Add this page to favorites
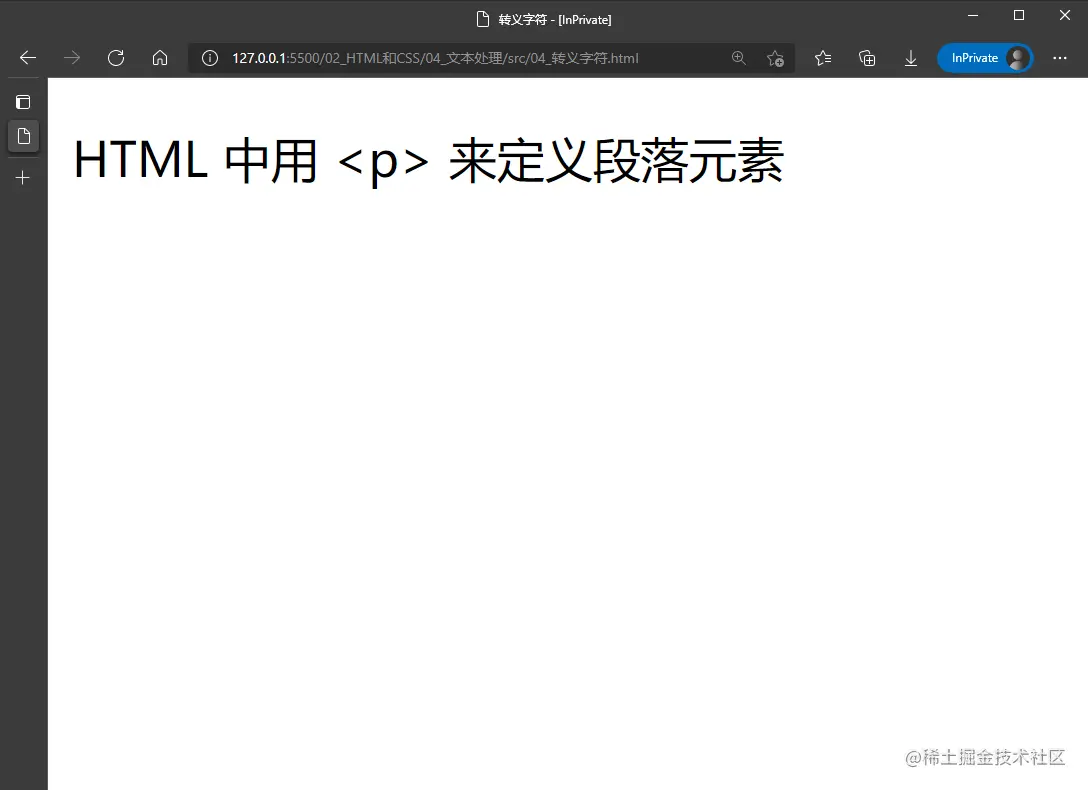The height and width of the screenshot is (790, 1088). coord(776,58)
